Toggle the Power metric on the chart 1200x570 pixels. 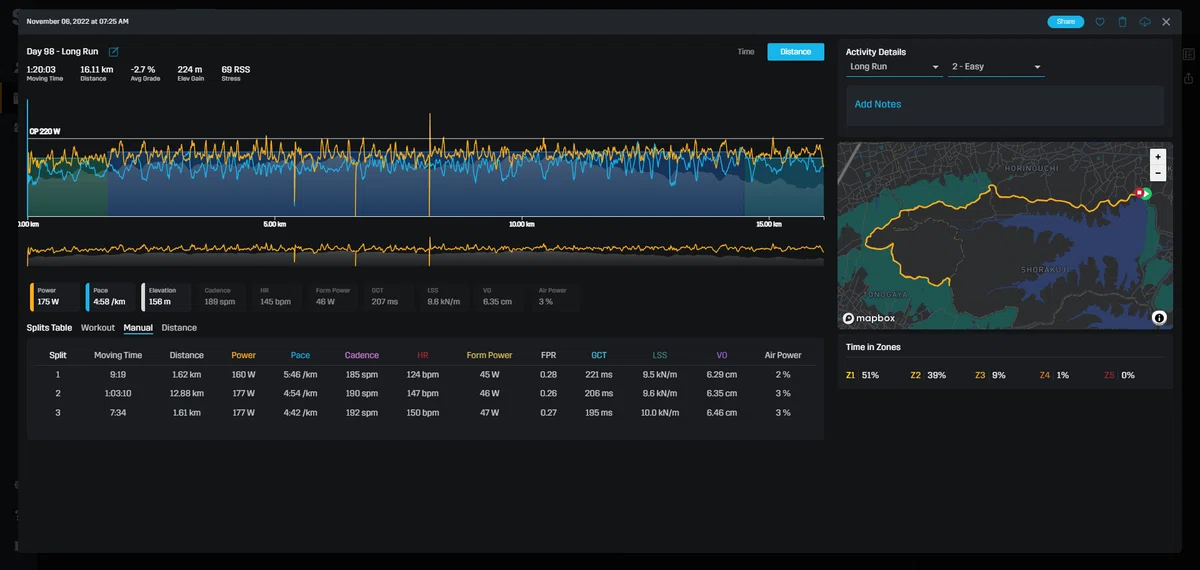(53, 296)
